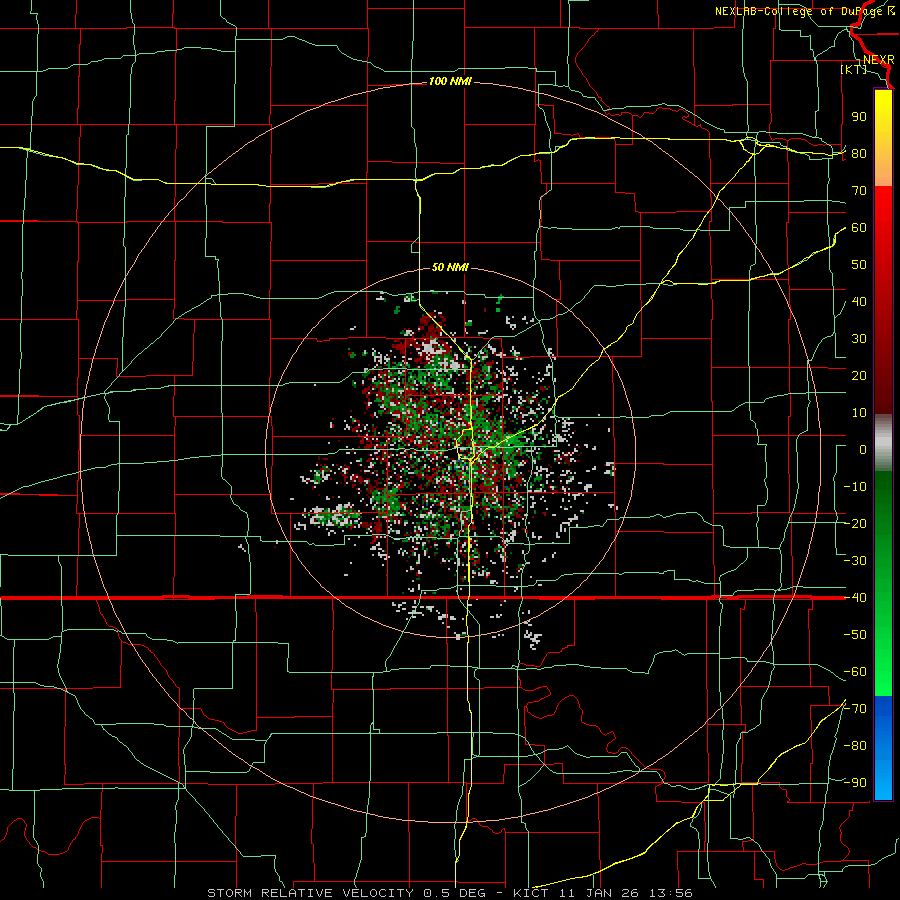The height and width of the screenshot is (900, 900).
Task: Click the -50 scale value
Action: [x=855, y=635]
